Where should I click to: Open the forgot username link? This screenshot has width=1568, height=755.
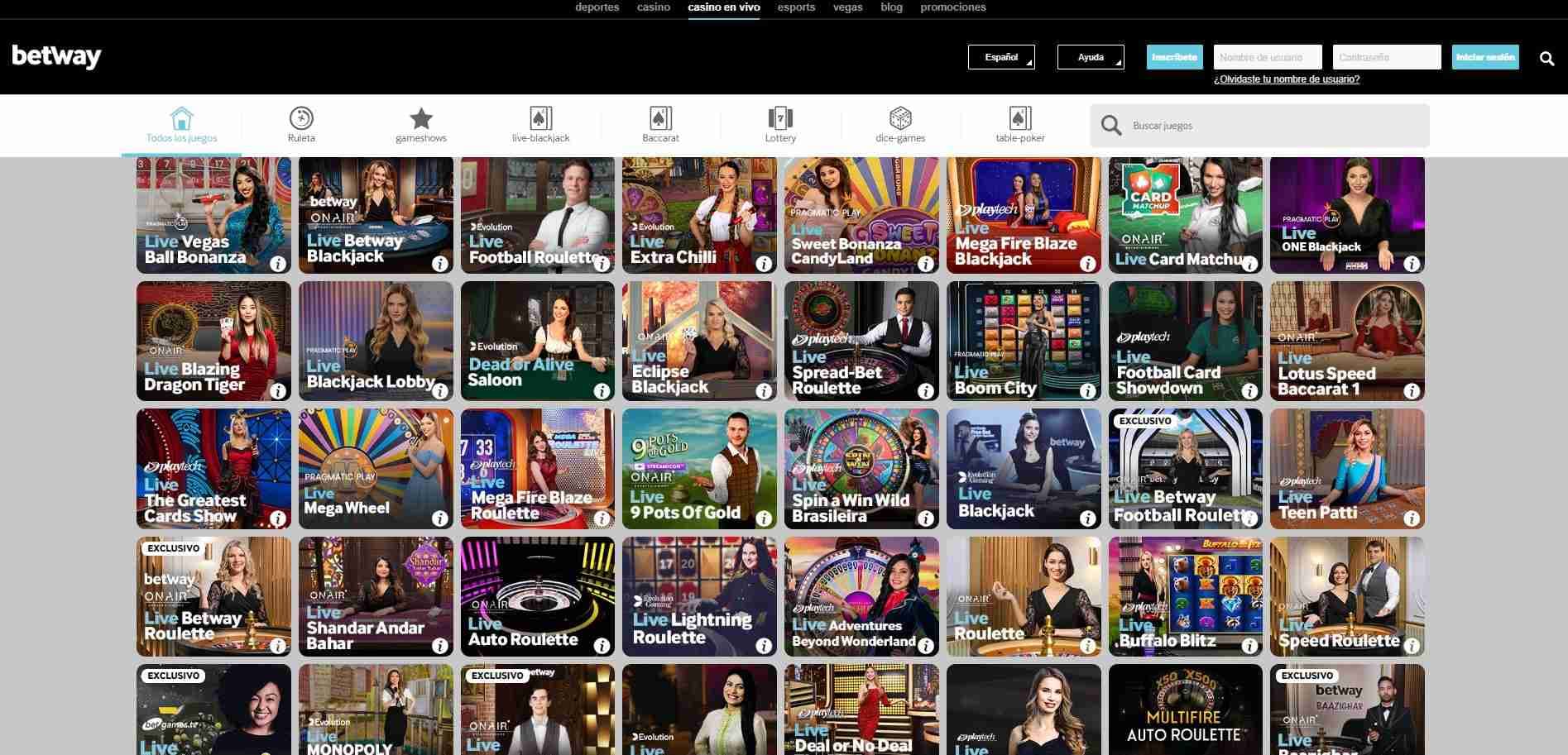coord(1287,79)
